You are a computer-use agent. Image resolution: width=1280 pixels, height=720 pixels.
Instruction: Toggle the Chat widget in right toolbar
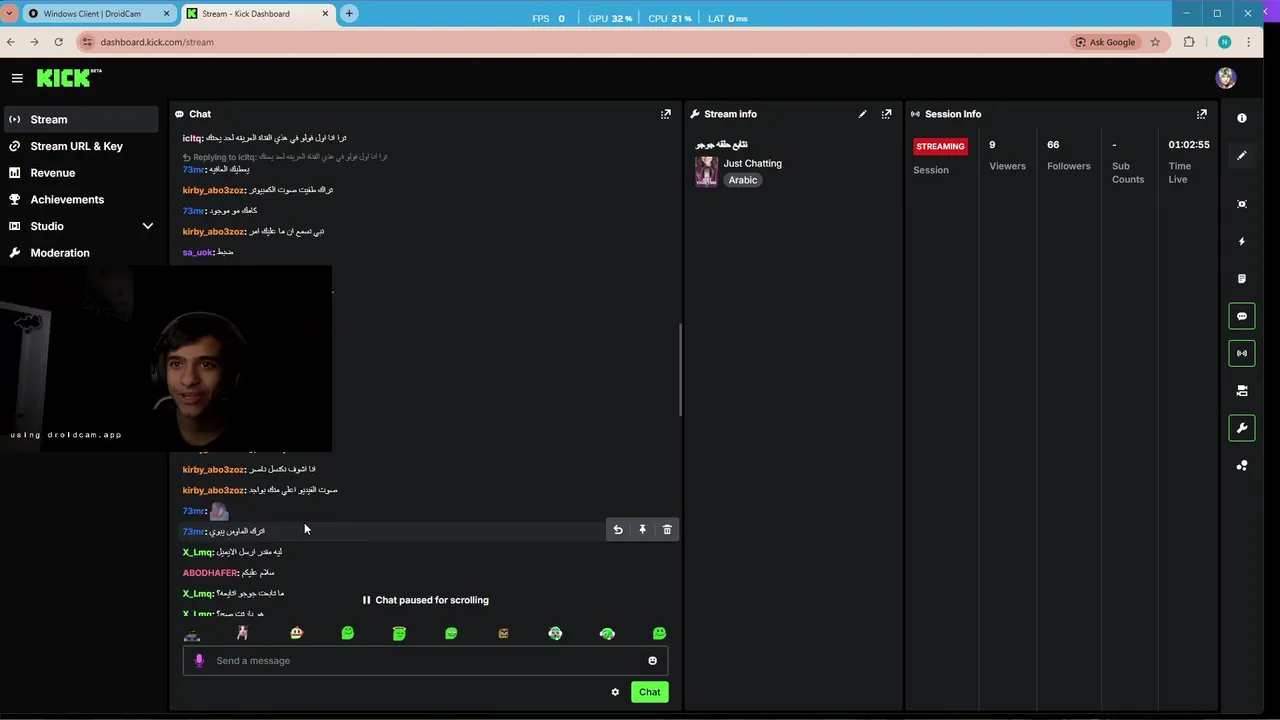[1242, 316]
